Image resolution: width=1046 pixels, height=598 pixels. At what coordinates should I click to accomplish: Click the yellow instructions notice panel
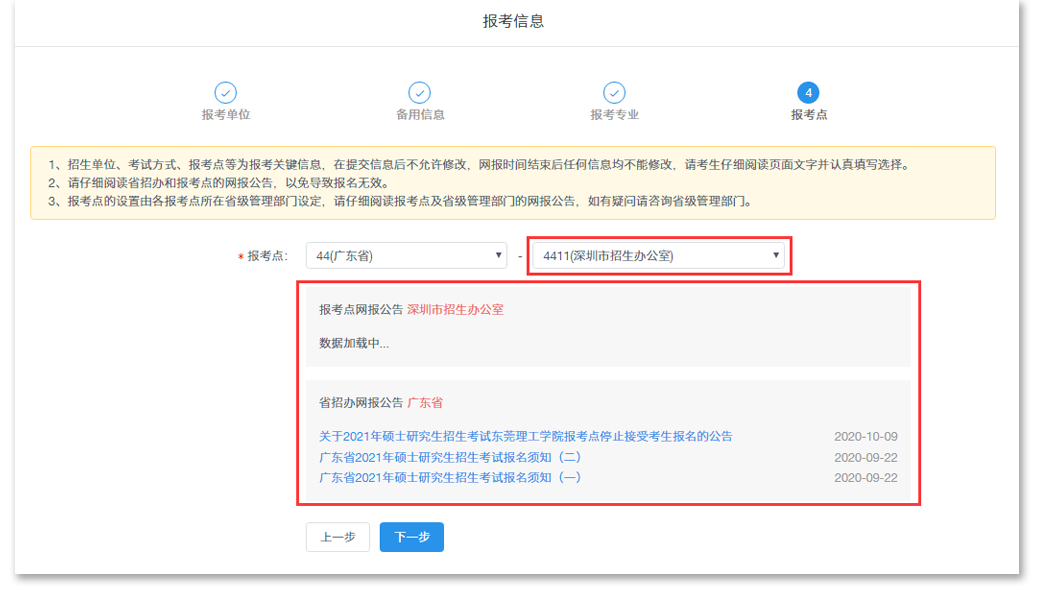pyautogui.click(x=520, y=165)
